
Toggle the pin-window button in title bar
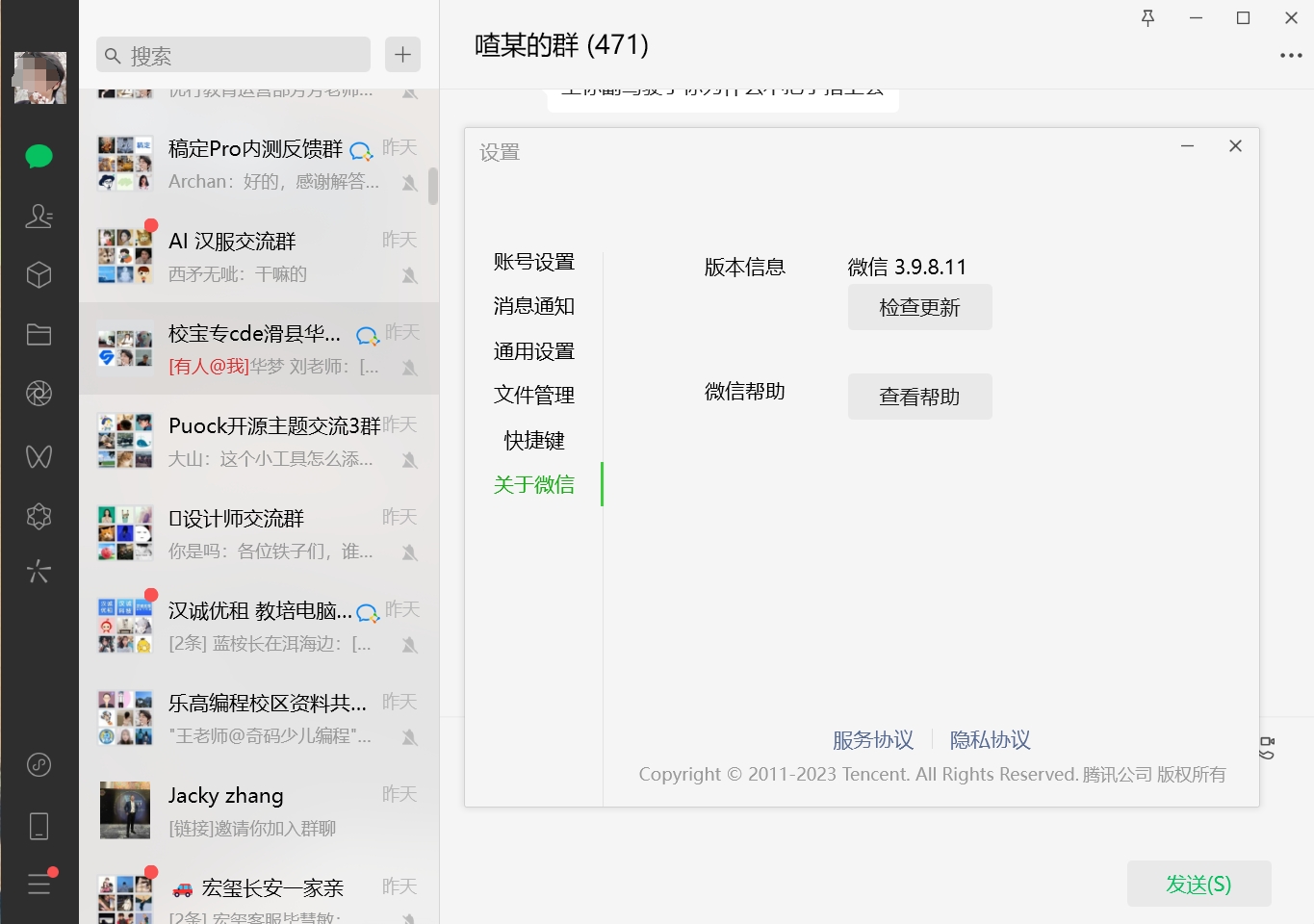click(1147, 17)
